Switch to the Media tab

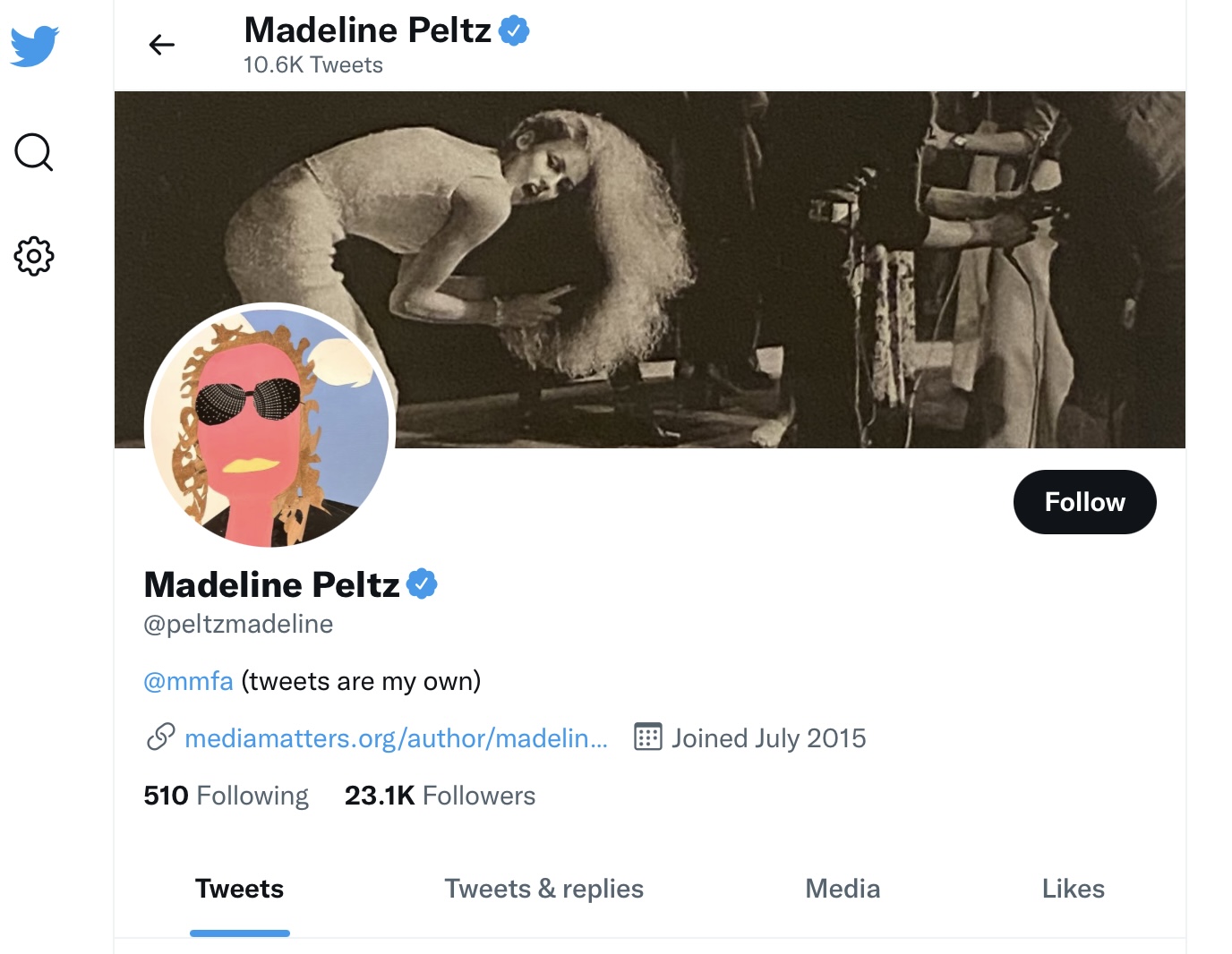843,889
